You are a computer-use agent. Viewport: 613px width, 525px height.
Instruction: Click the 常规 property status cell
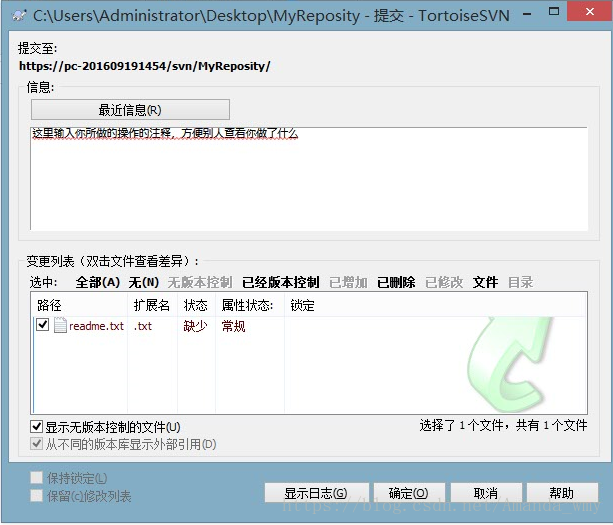pos(233,326)
